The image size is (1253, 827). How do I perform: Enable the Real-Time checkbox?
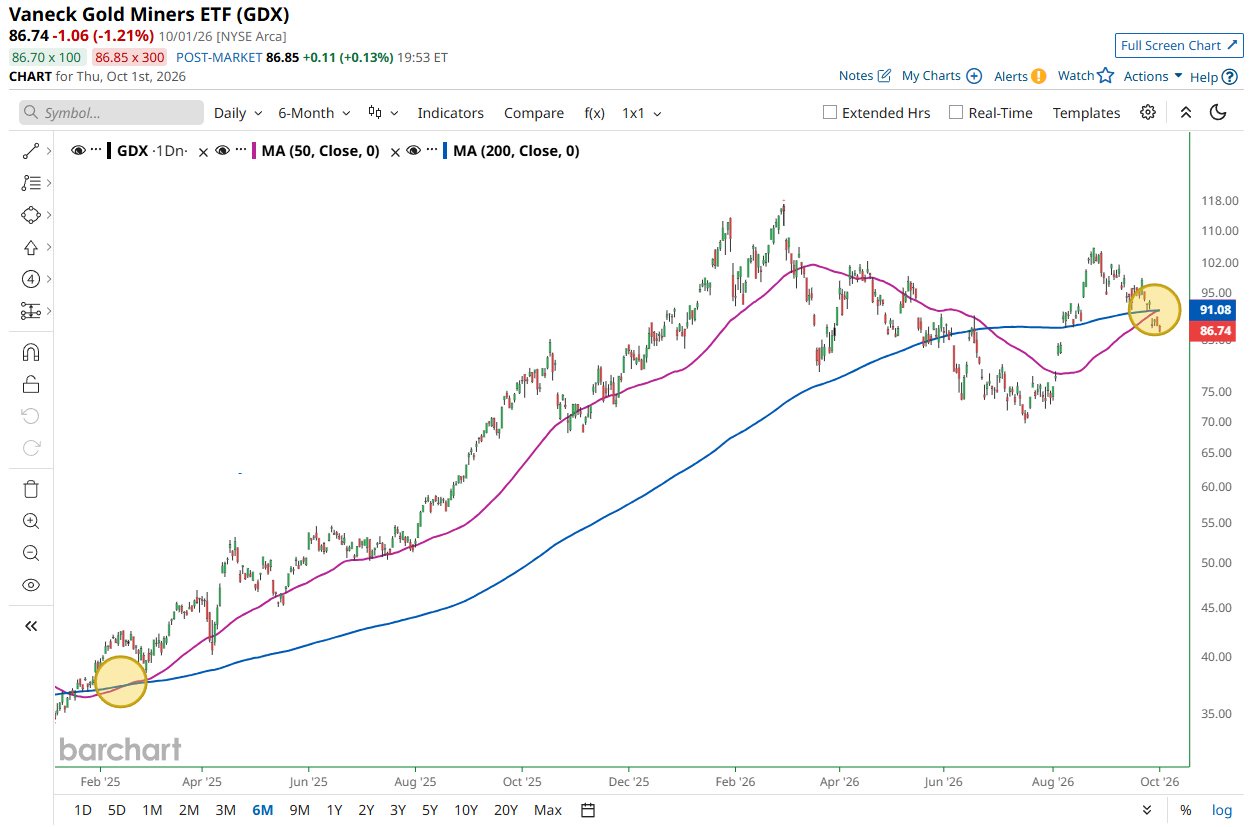pyautogui.click(x=956, y=112)
